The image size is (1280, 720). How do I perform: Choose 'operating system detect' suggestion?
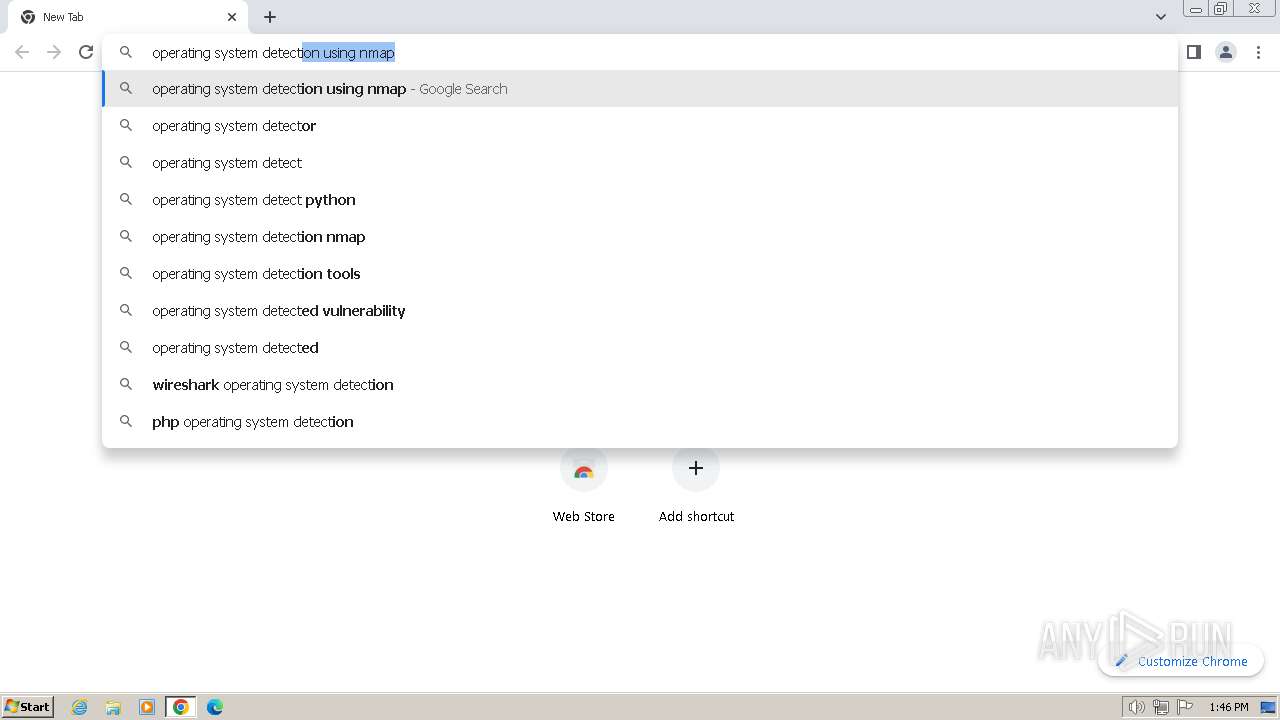tap(640, 163)
